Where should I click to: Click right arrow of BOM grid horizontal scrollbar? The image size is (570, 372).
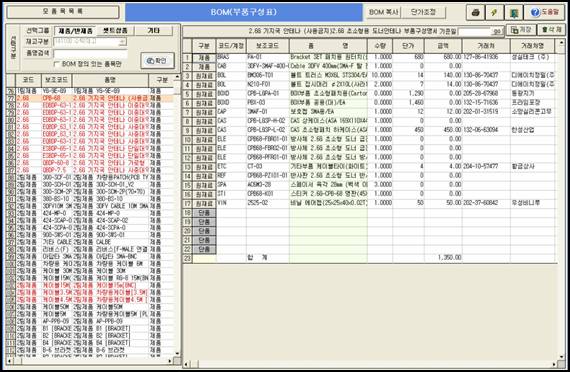coord(554,364)
